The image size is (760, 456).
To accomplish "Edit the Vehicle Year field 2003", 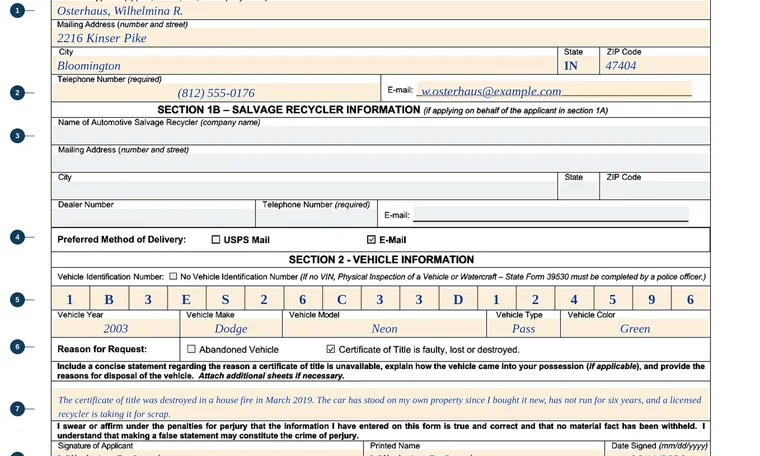I will click(x=115, y=328).
